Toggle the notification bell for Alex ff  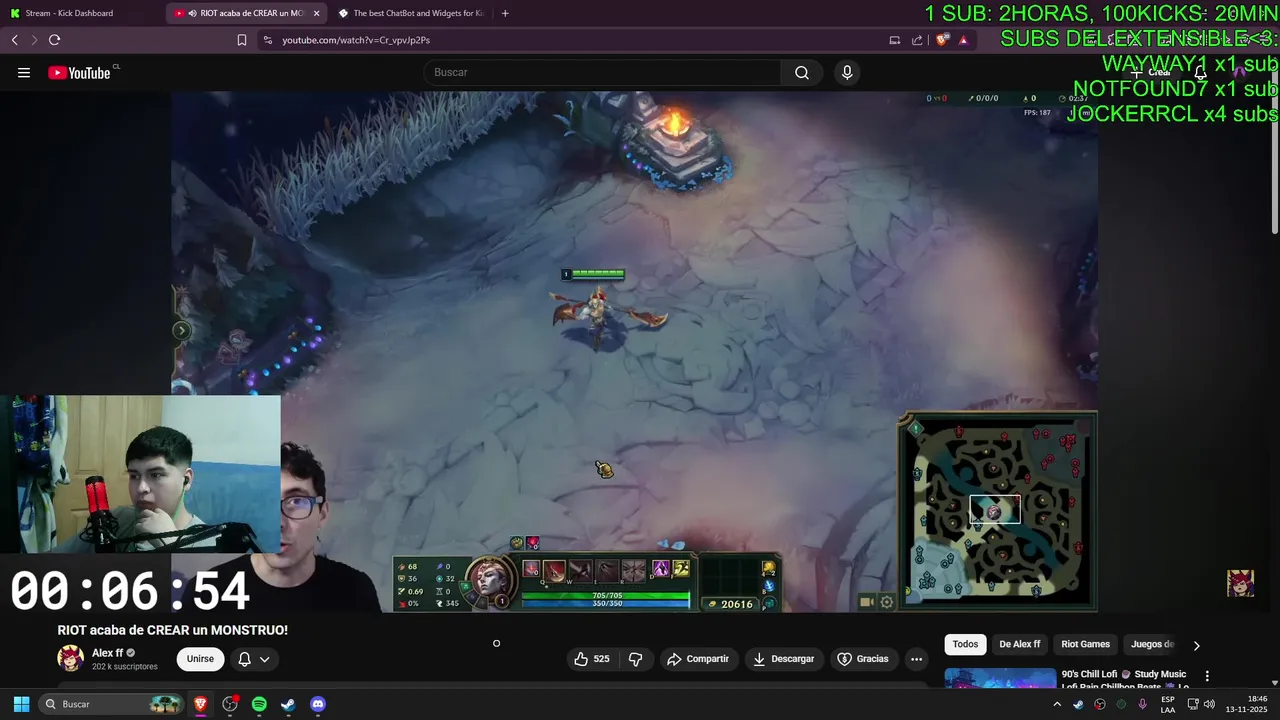point(244,659)
